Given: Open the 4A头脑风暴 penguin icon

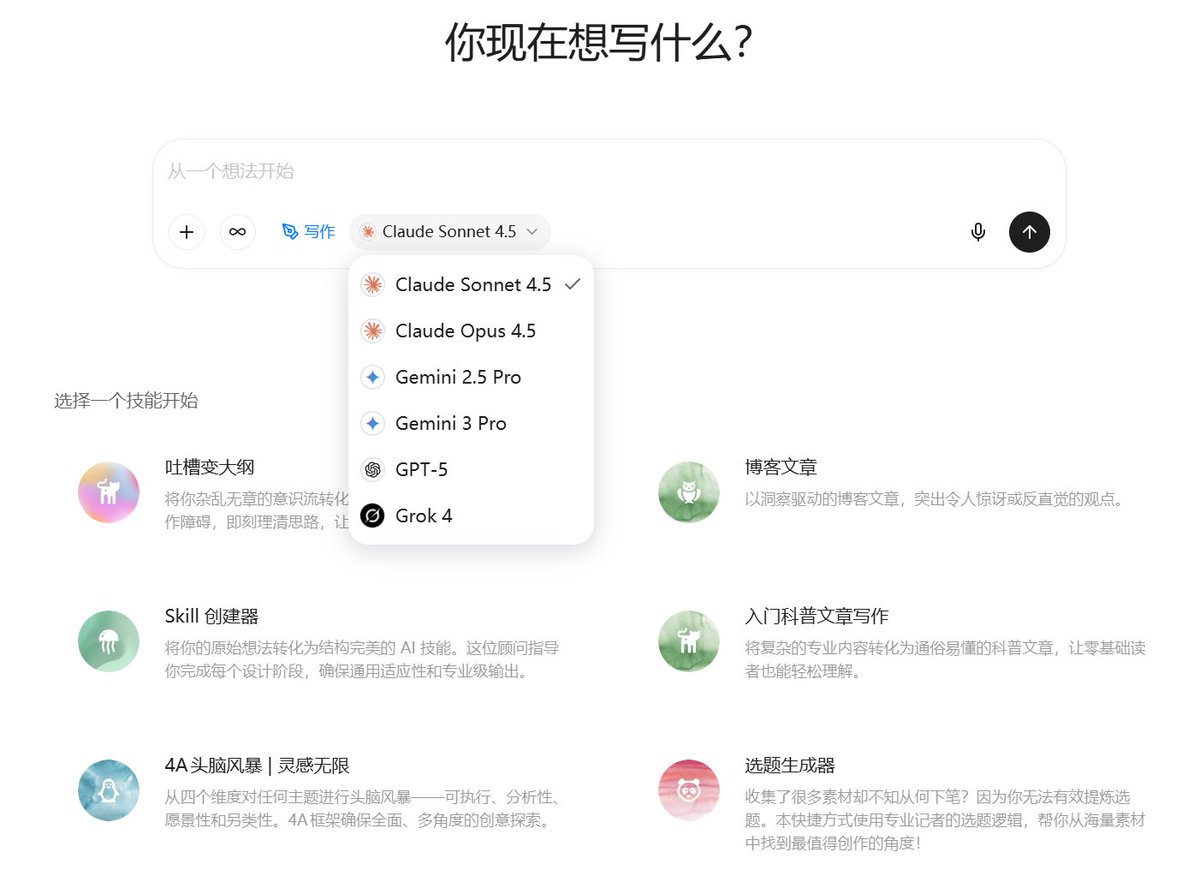Looking at the screenshot, I should [x=108, y=790].
